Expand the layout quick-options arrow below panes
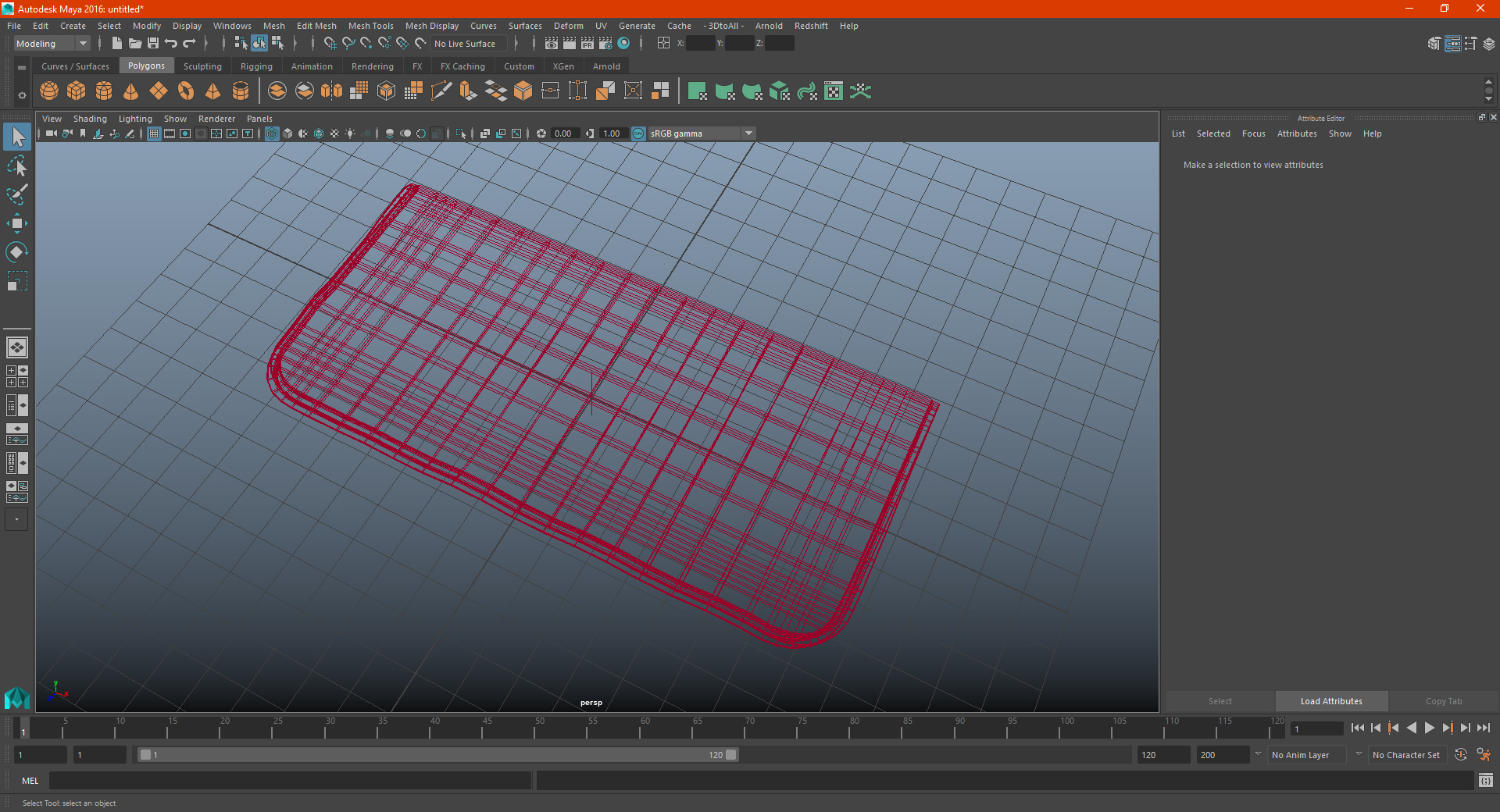 (x=16, y=519)
